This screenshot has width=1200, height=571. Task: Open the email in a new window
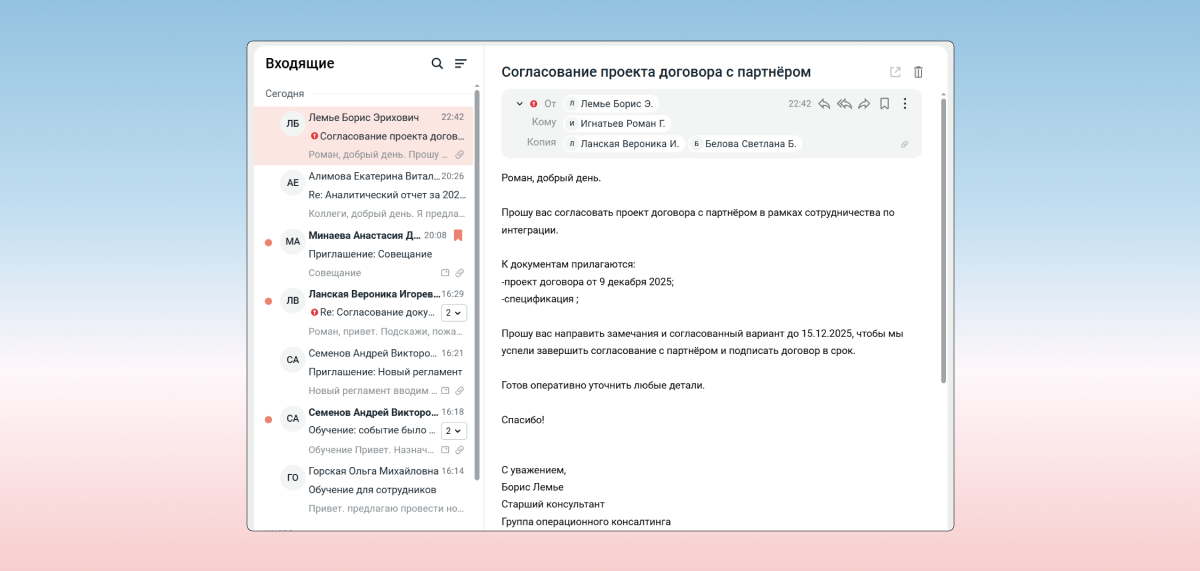coord(895,72)
